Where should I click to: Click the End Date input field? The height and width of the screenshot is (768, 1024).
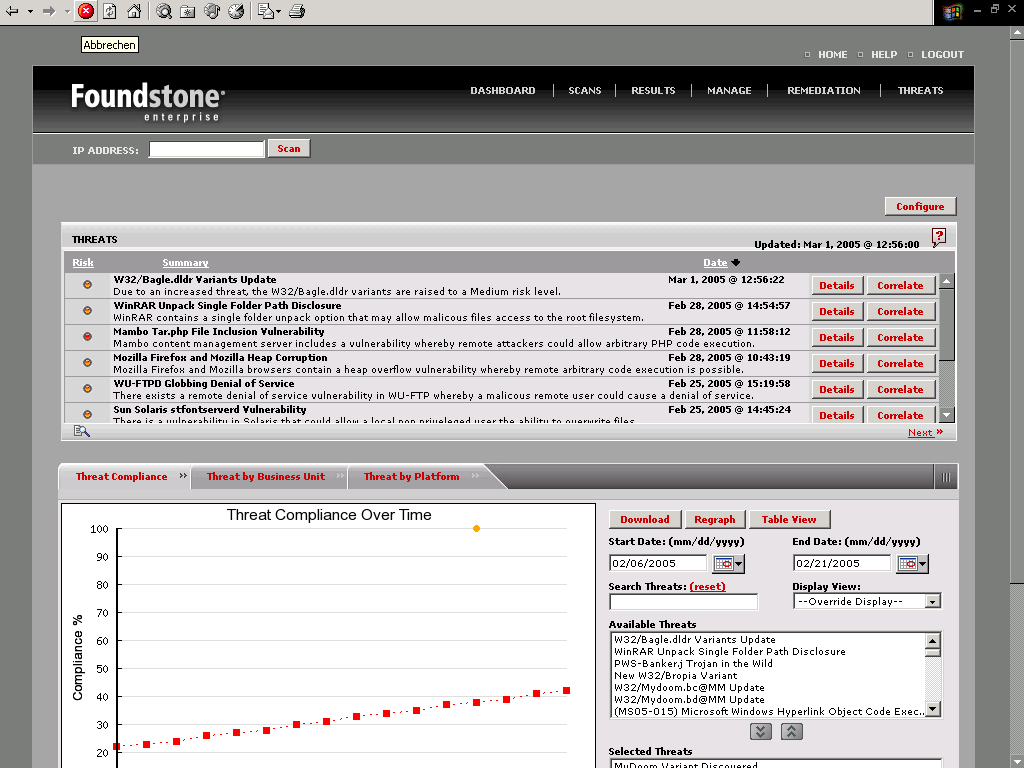tap(842, 564)
